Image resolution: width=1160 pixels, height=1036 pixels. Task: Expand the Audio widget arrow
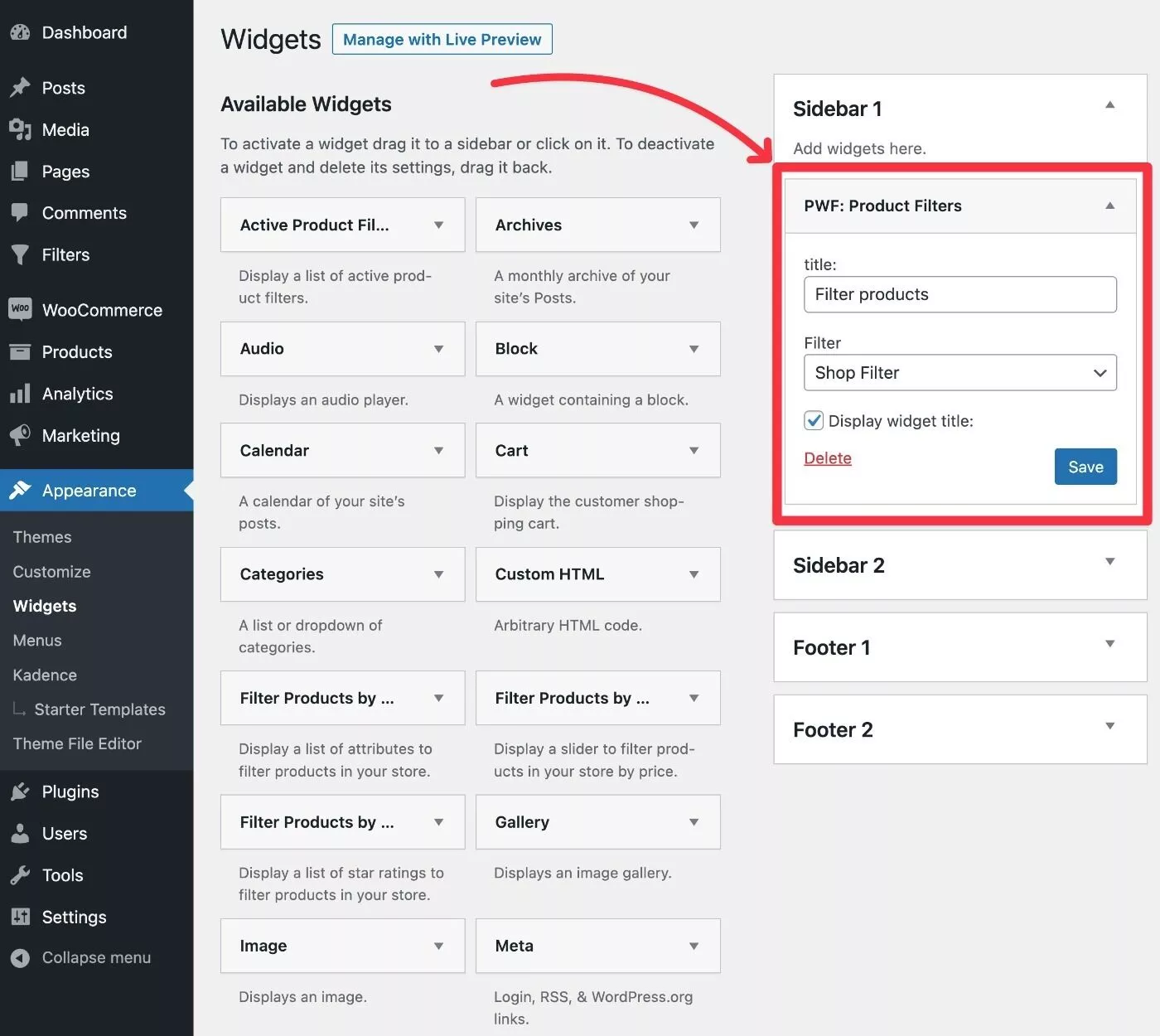click(438, 349)
